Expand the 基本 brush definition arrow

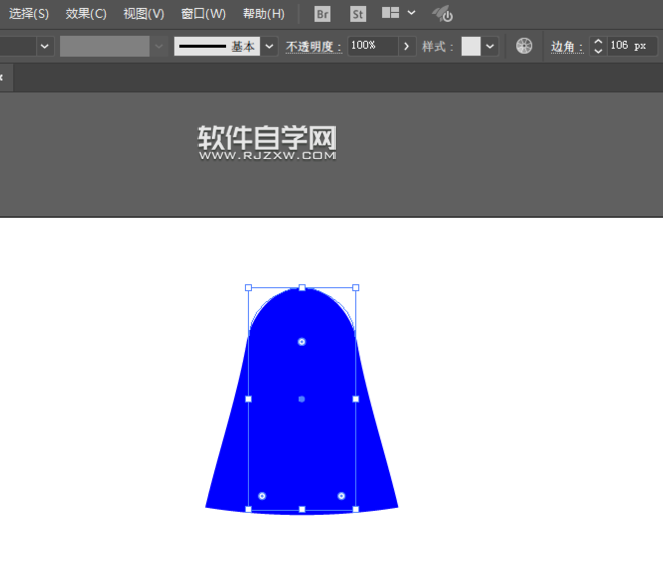(x=269, y=46)
